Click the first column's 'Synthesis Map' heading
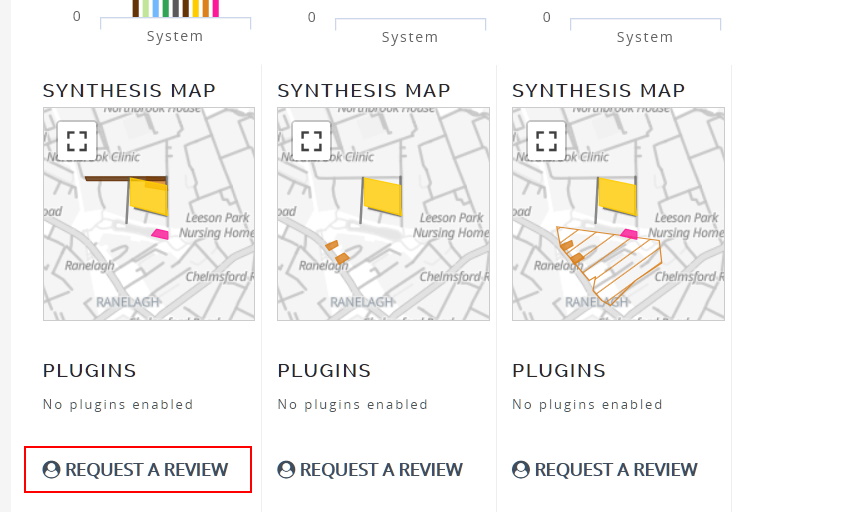The height and width of the screenshot is (512, 846). click(129, 91)
